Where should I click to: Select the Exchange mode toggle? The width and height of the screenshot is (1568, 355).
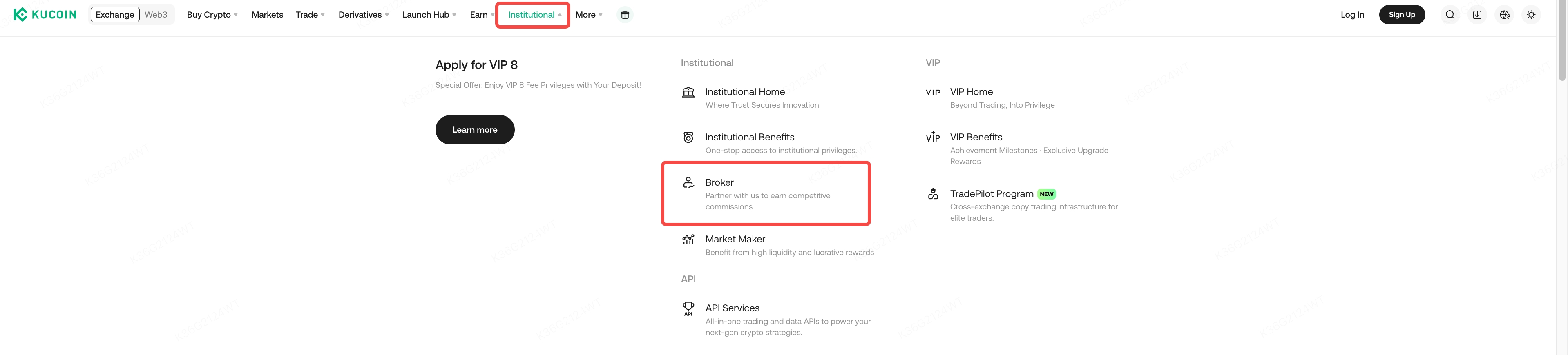pyautogui.click(x=115, y=15)
